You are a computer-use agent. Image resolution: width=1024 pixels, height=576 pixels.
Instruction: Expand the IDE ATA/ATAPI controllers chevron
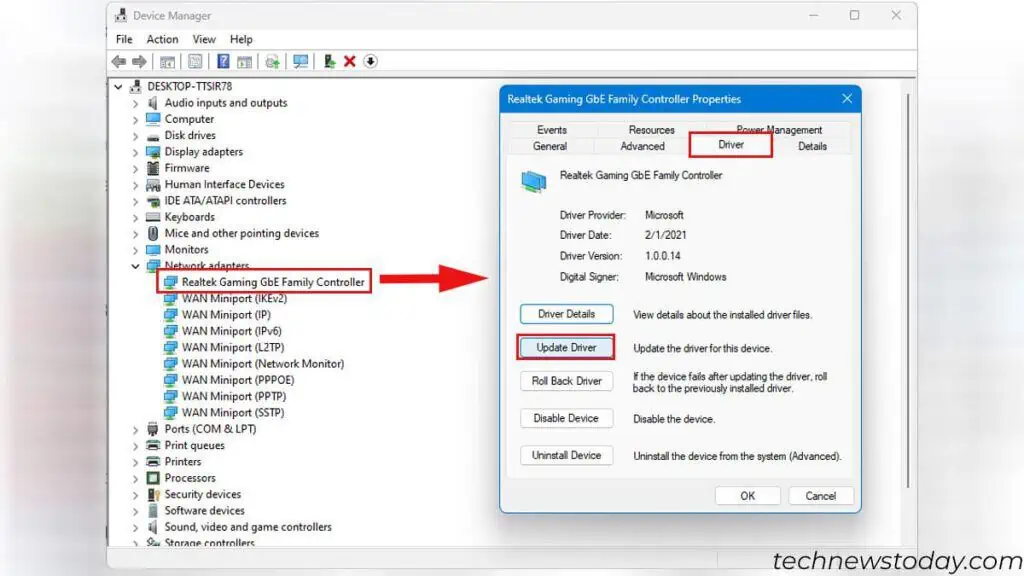tap(135, 201)
